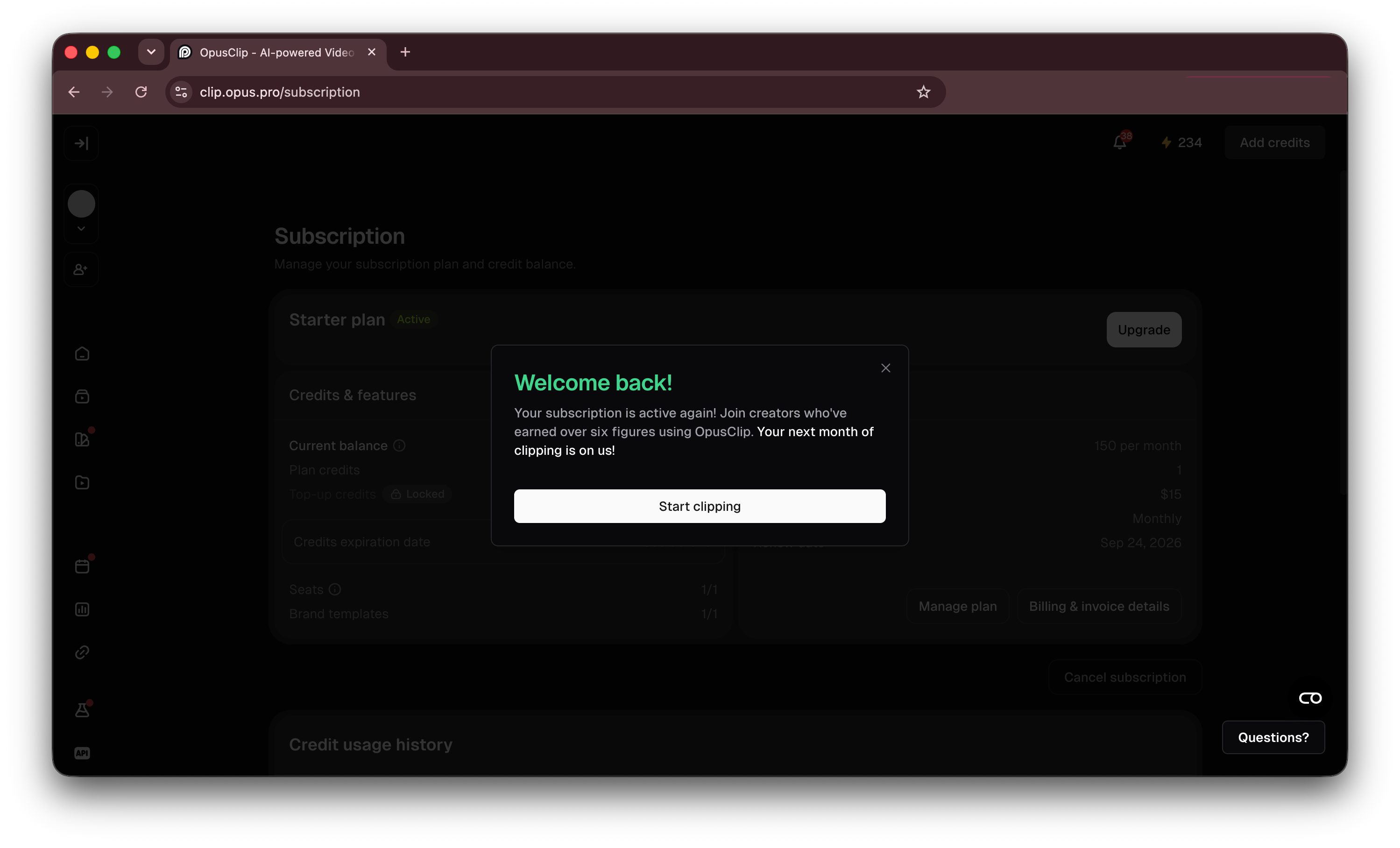Click the Credit usage history heading

point(370,745)
